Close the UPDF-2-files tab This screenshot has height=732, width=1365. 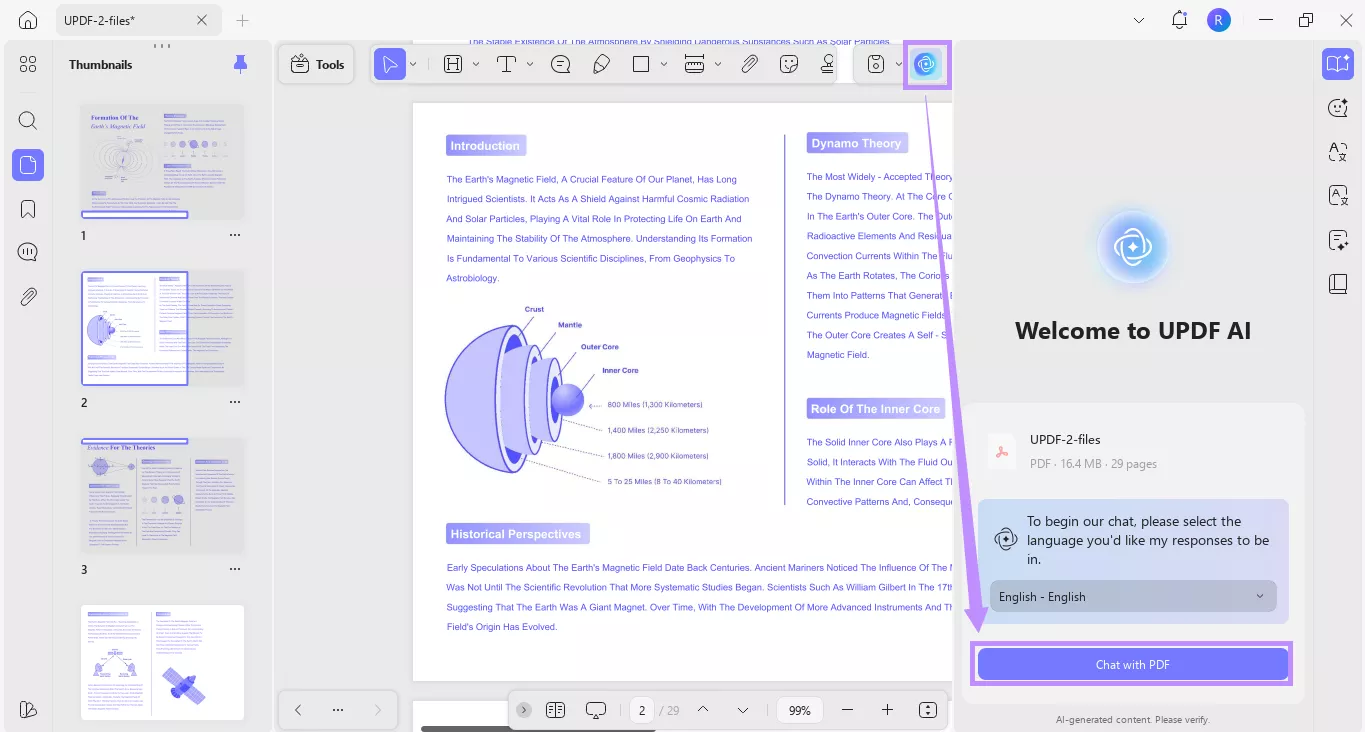[x=202, y=20]
